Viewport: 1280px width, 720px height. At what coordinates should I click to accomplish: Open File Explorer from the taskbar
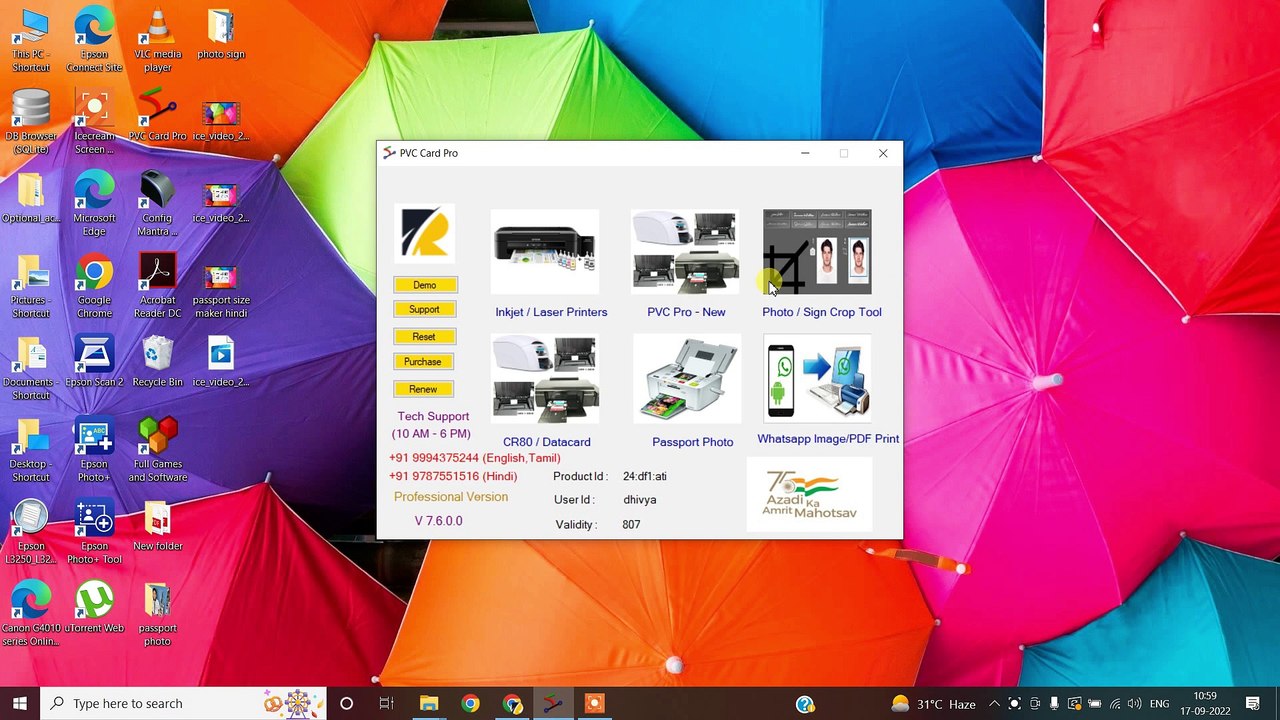pos(429,703)
